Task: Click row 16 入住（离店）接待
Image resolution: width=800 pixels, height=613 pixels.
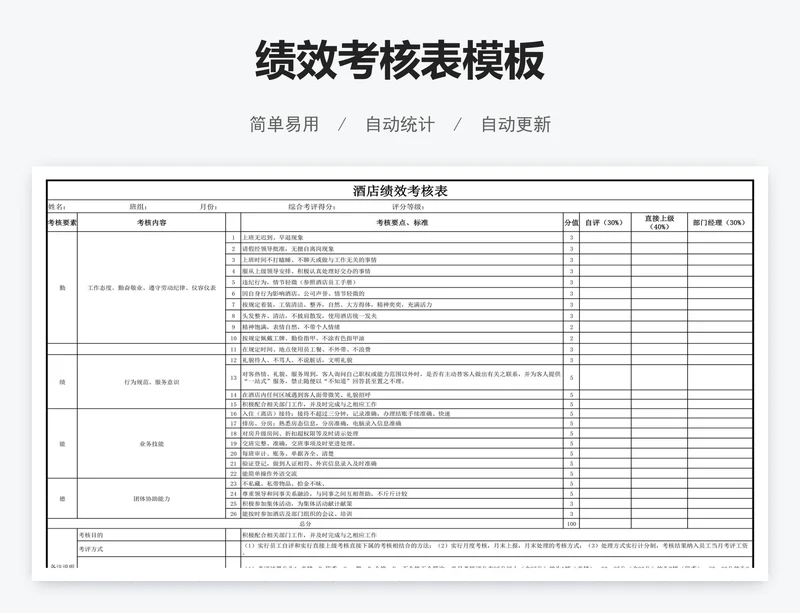Action: pyautogui.click(x=402, y=413)
